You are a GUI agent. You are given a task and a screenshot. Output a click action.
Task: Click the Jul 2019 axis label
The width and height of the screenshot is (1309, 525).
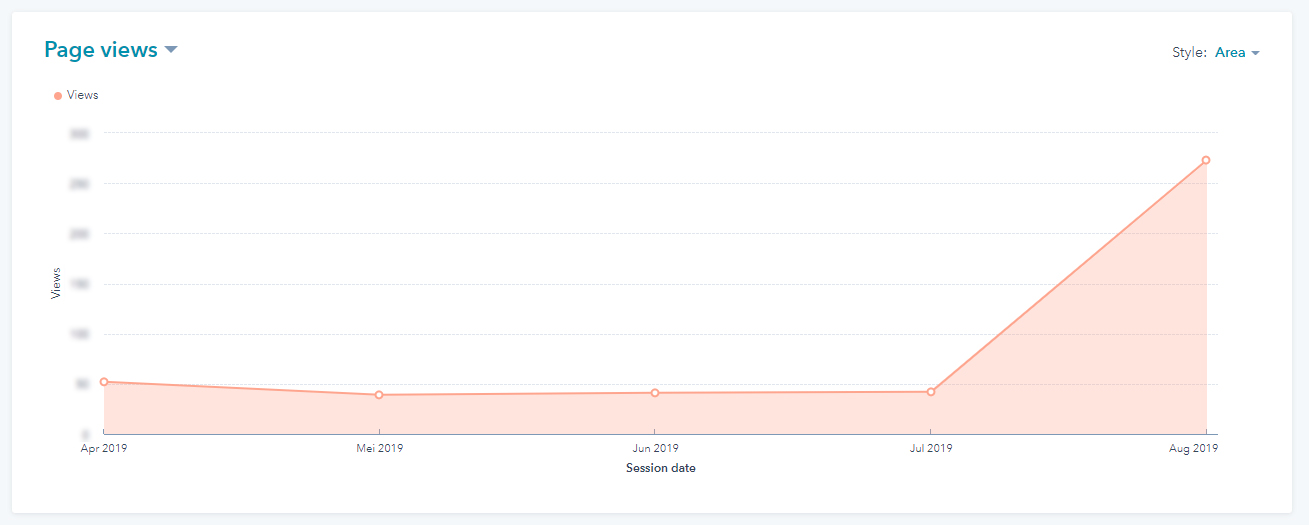tap(931, 448)
